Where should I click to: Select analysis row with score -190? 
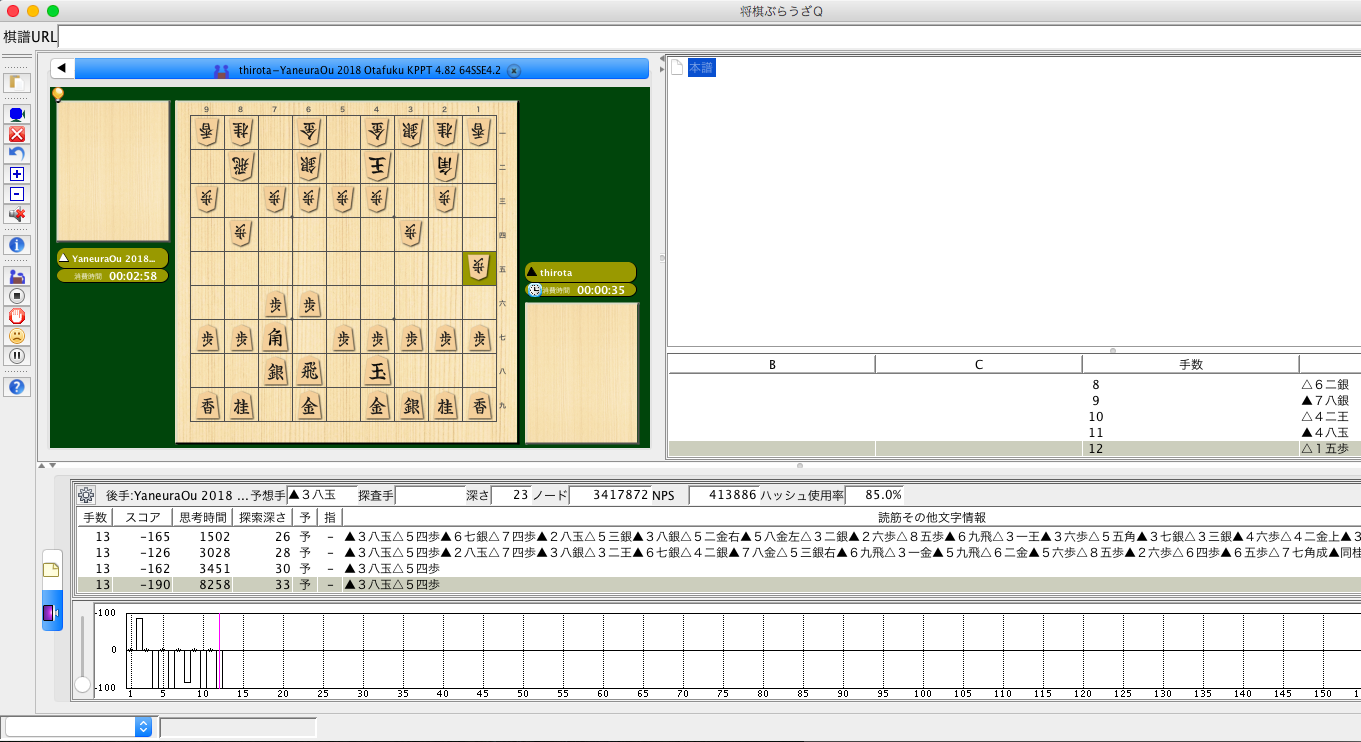point(720,584)
